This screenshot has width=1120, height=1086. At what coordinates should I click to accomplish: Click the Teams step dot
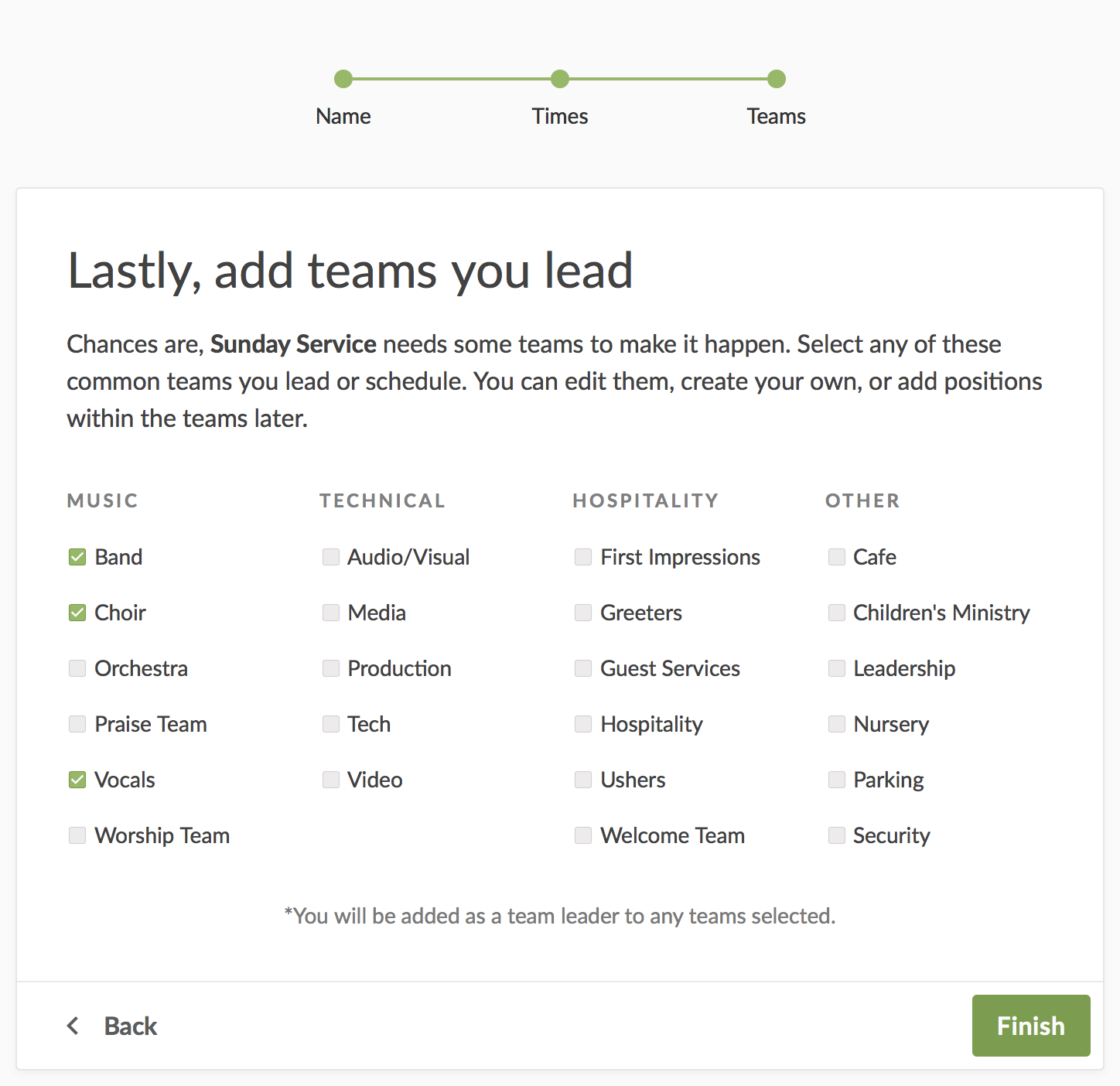(x=777, y=79)
